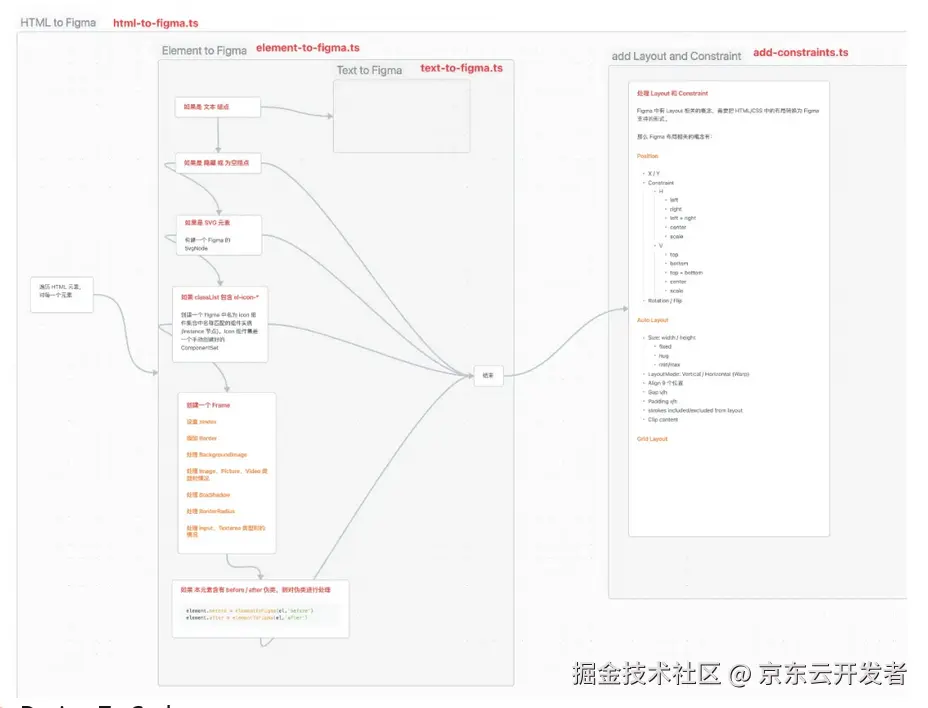Select the "Clip content" list item
928x708 pixels.
click(664, 419)
